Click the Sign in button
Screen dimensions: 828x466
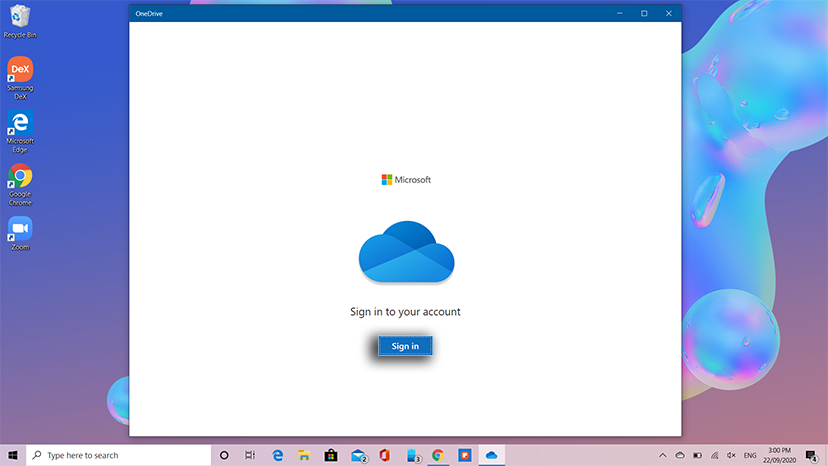click(405, 346)
